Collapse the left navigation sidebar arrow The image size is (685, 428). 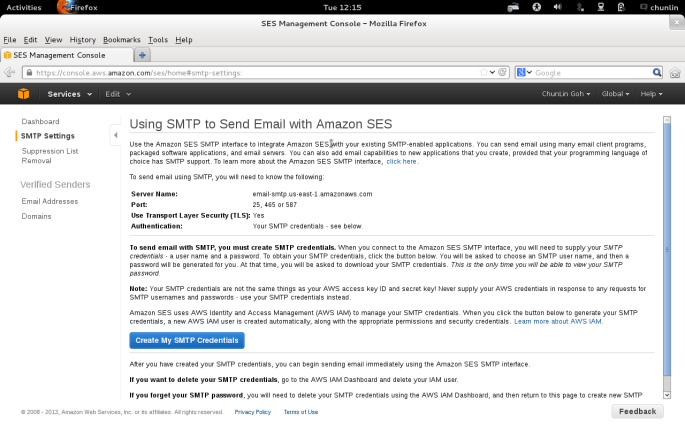pos(115,135)
